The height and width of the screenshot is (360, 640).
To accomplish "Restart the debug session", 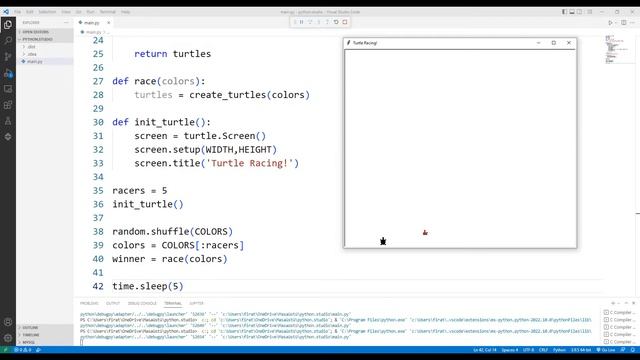I will click(336, 22).
